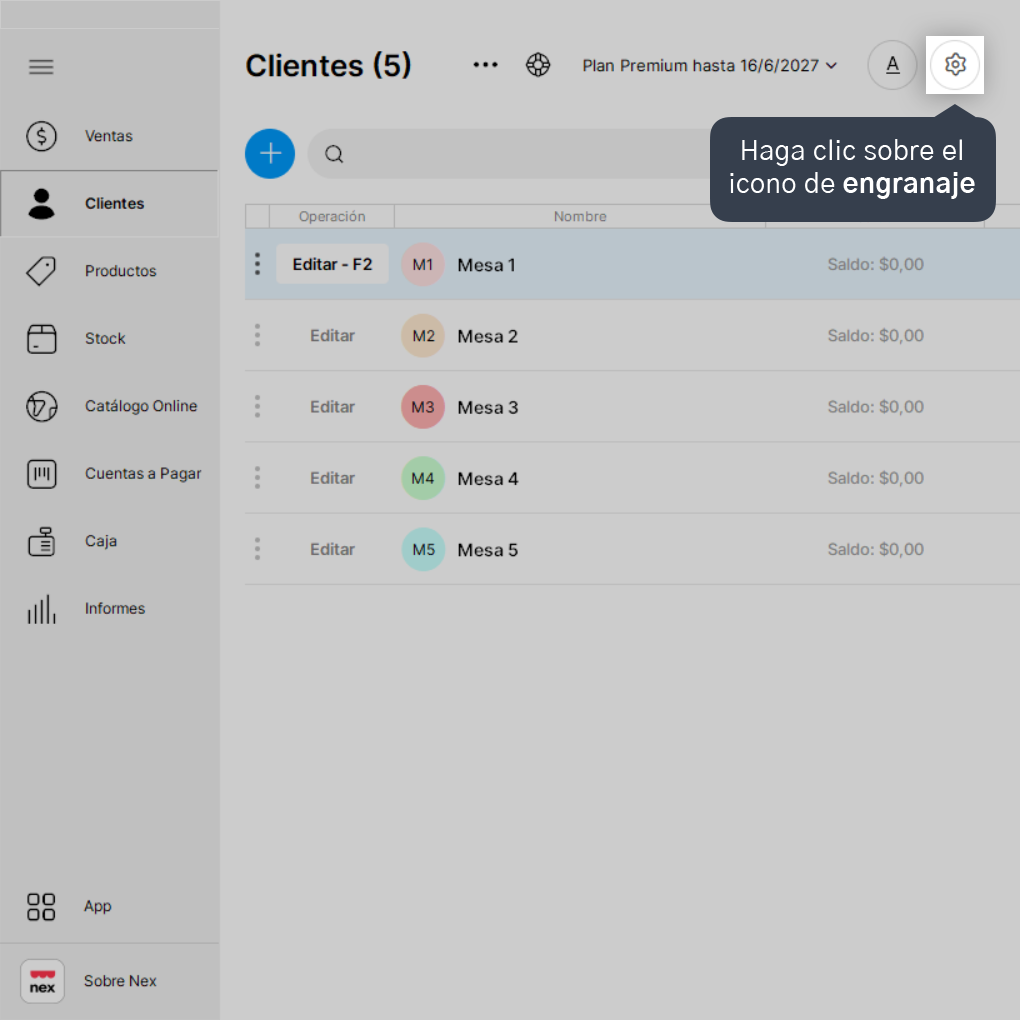Add a new client with plus button
Viewport: 1020px width, 1020px height.
click(270, 154)
